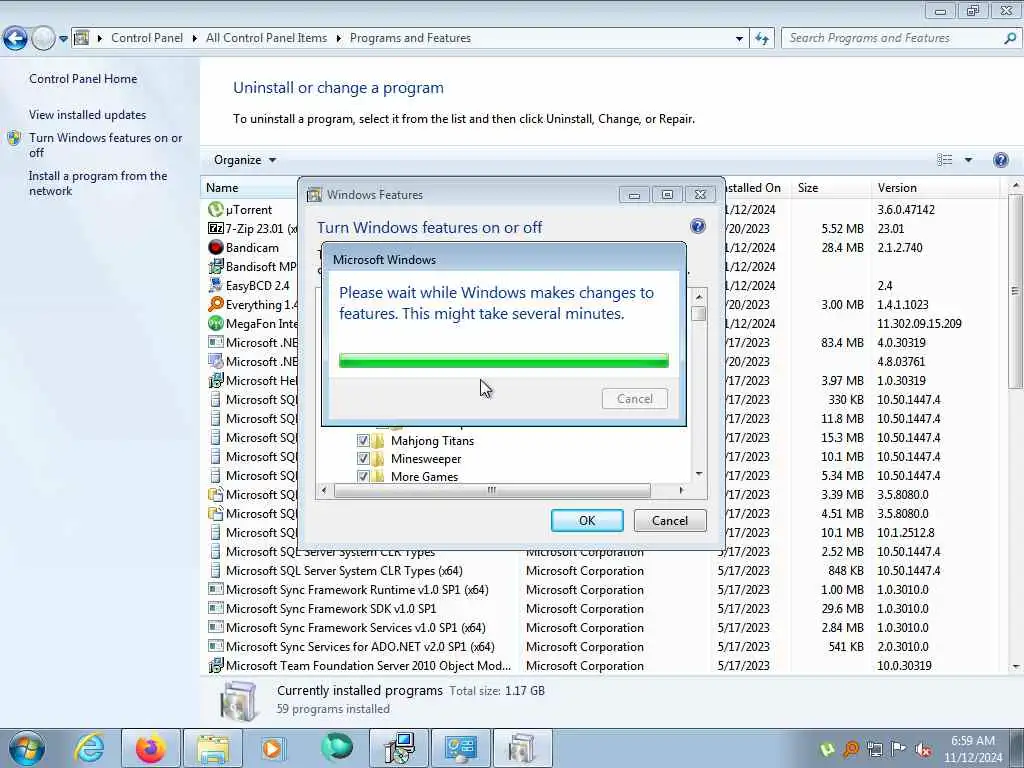Click the µTorrent program icon in list
This screenshot has height=768, width=1024.
point(216,210)
